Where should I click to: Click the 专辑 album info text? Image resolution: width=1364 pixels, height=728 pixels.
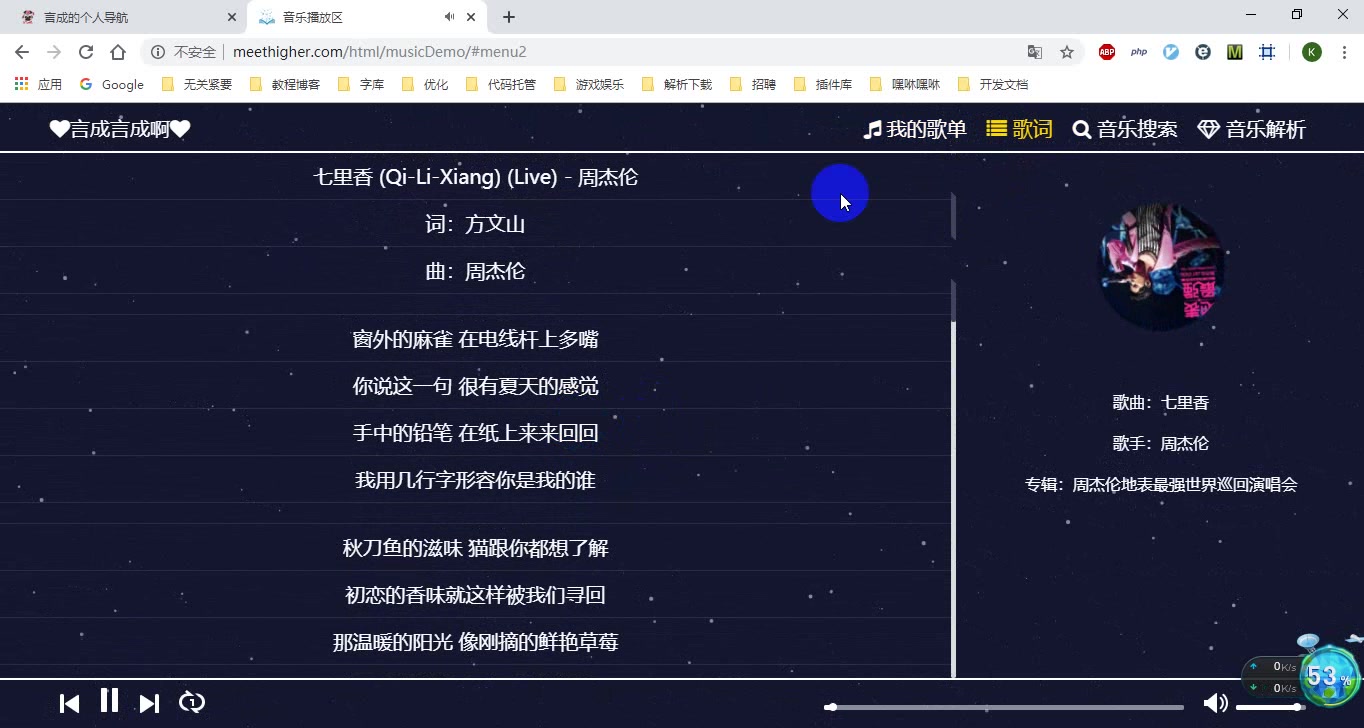coord(1161,485)
